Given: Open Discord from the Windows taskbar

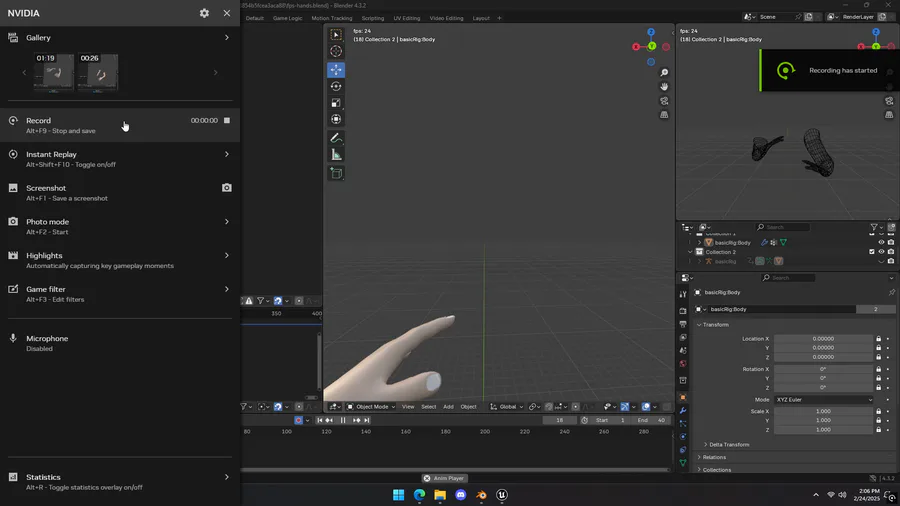Looking at the screenshot, I should click(x=460, y=495).
